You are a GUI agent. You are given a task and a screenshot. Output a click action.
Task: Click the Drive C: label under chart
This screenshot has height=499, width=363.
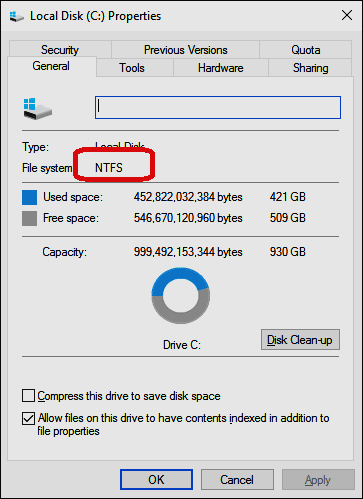tap(182, 345)
